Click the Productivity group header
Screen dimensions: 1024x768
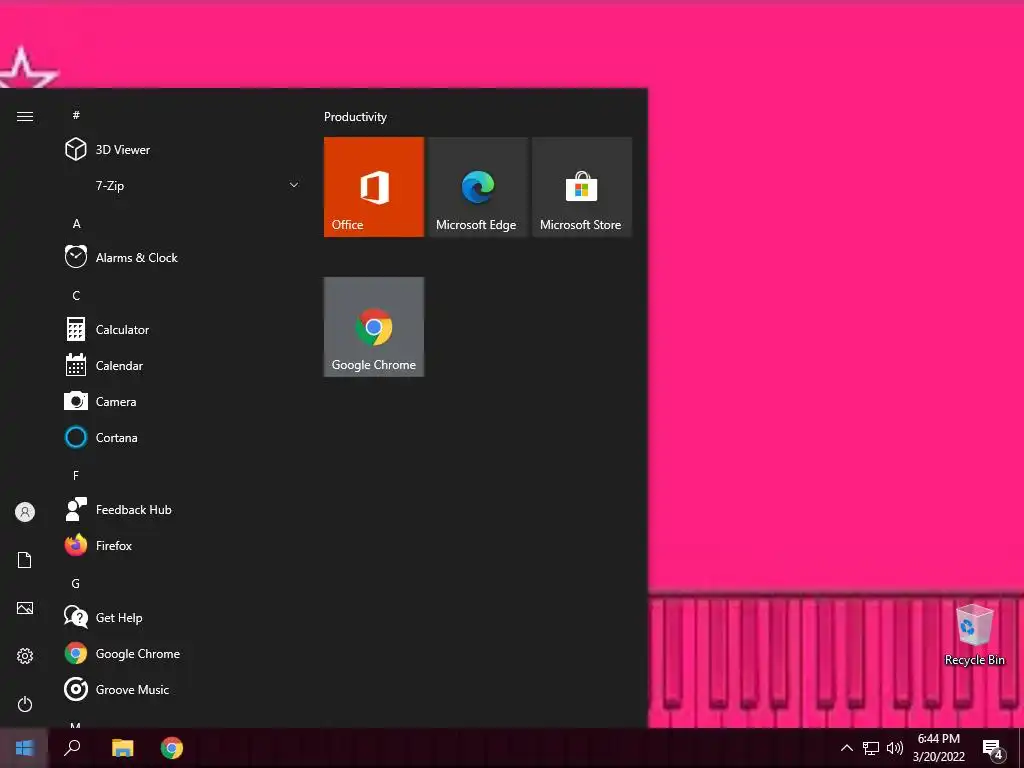355,117
